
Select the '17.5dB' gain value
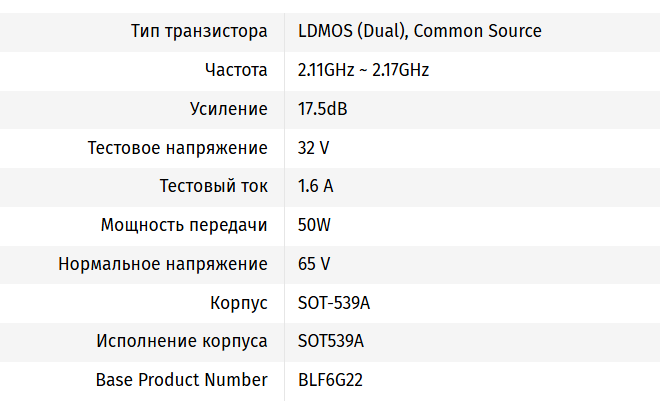(x=322, y=109)
